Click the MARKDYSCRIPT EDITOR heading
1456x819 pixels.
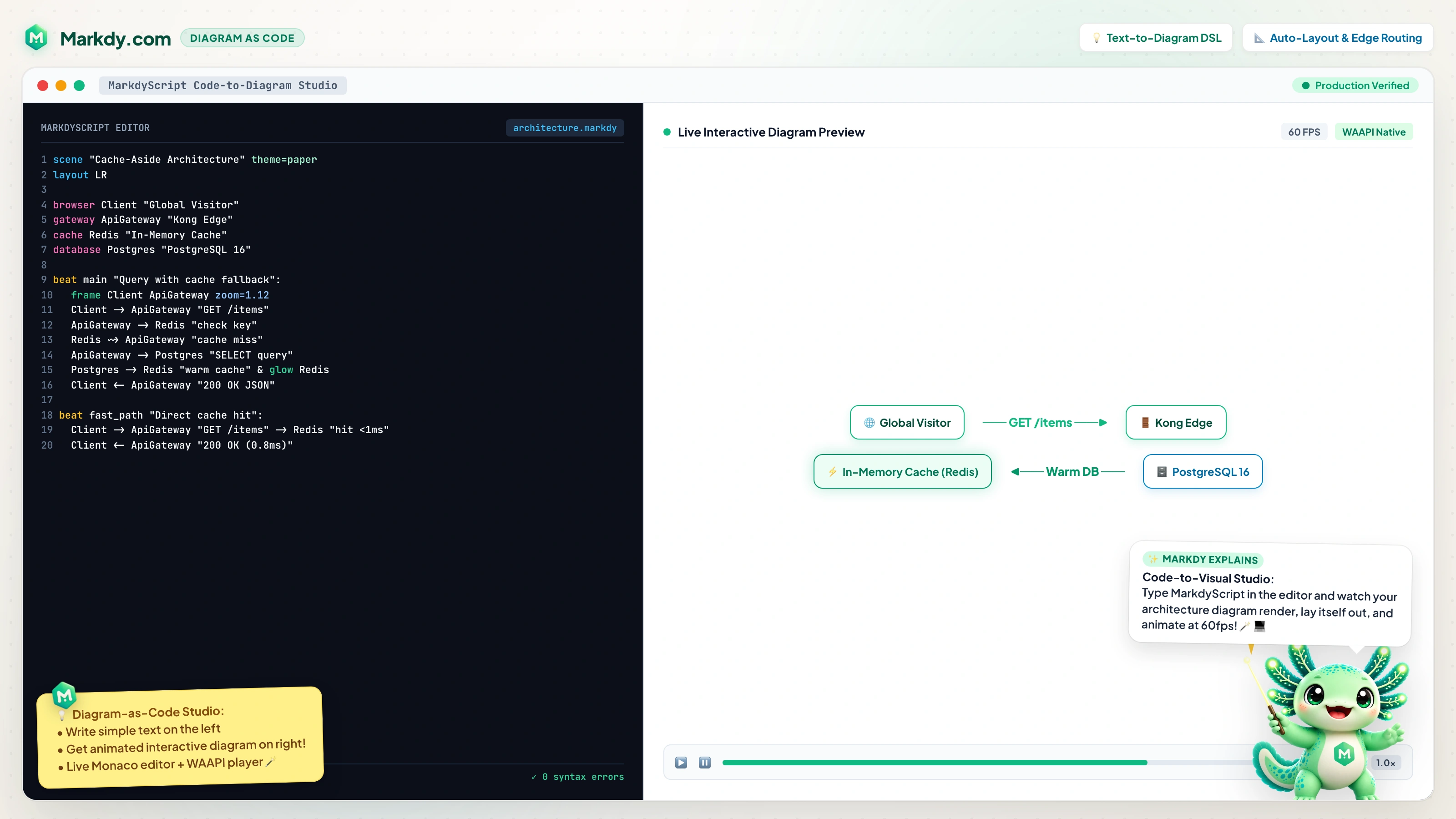click(x=95, y=128)
